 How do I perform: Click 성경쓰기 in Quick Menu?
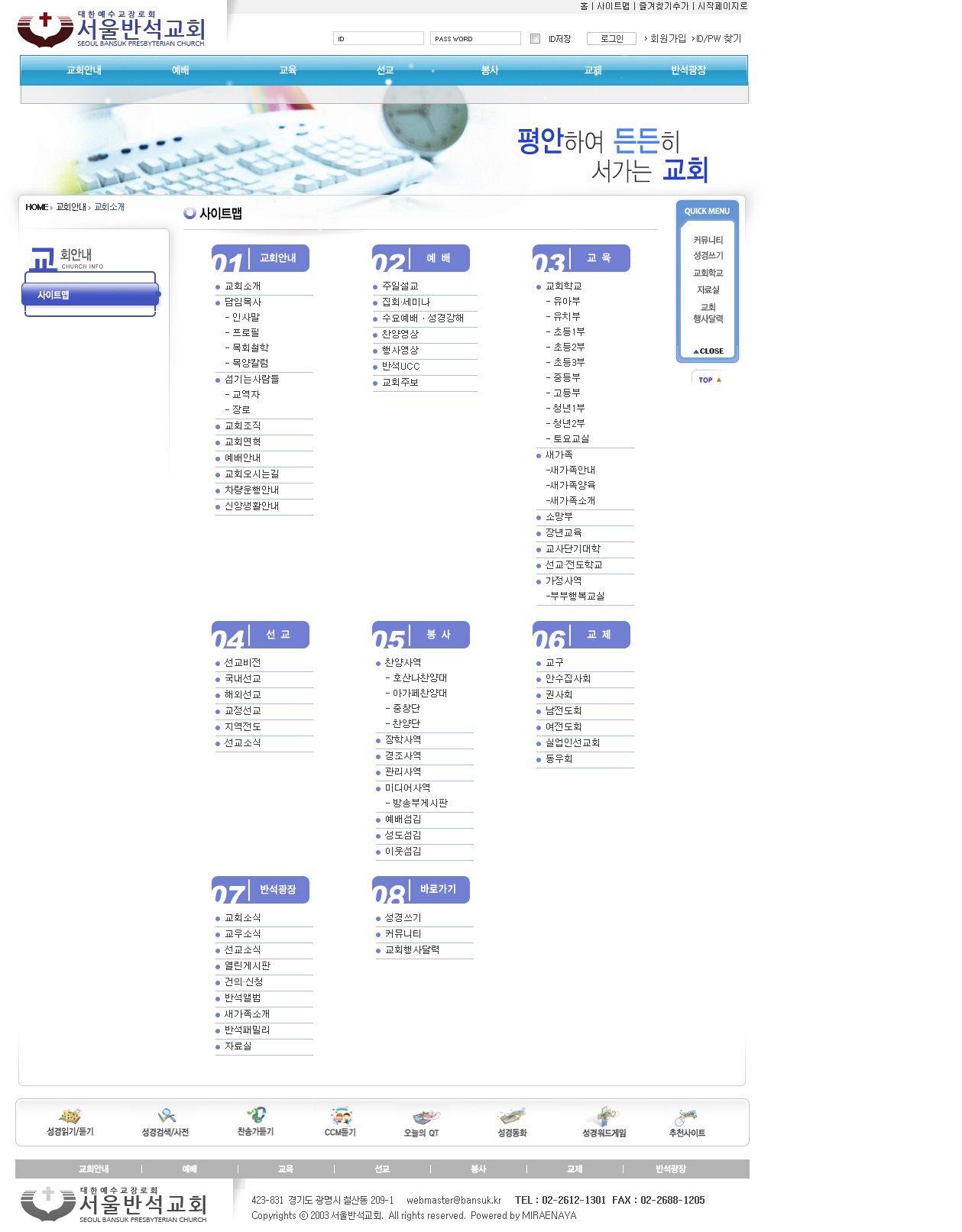(x=708, y=256)
